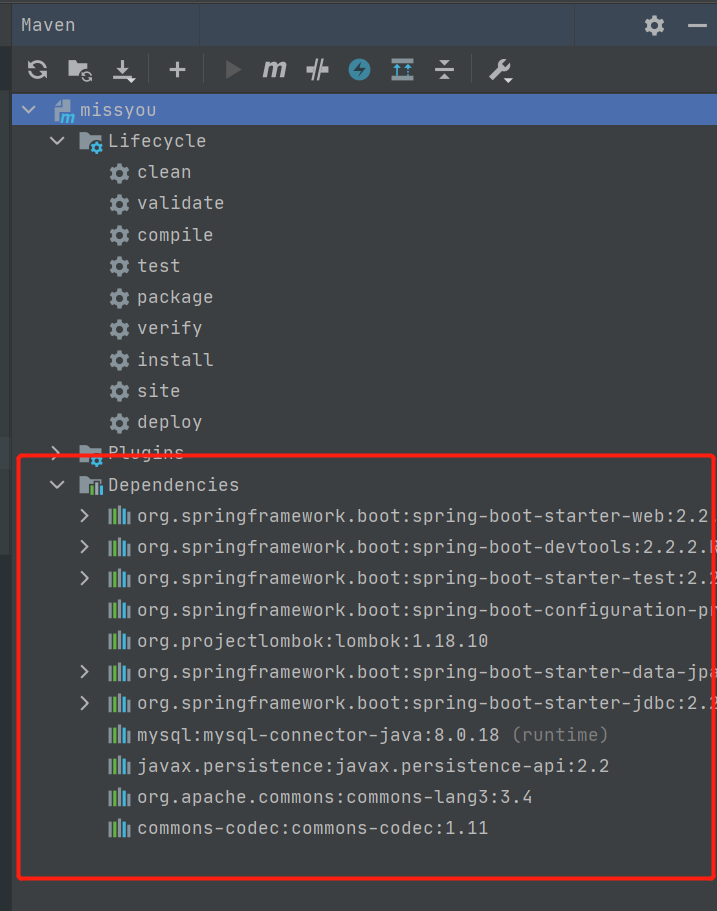Open Maven Settings wrench icon

(x=500, y=70)
